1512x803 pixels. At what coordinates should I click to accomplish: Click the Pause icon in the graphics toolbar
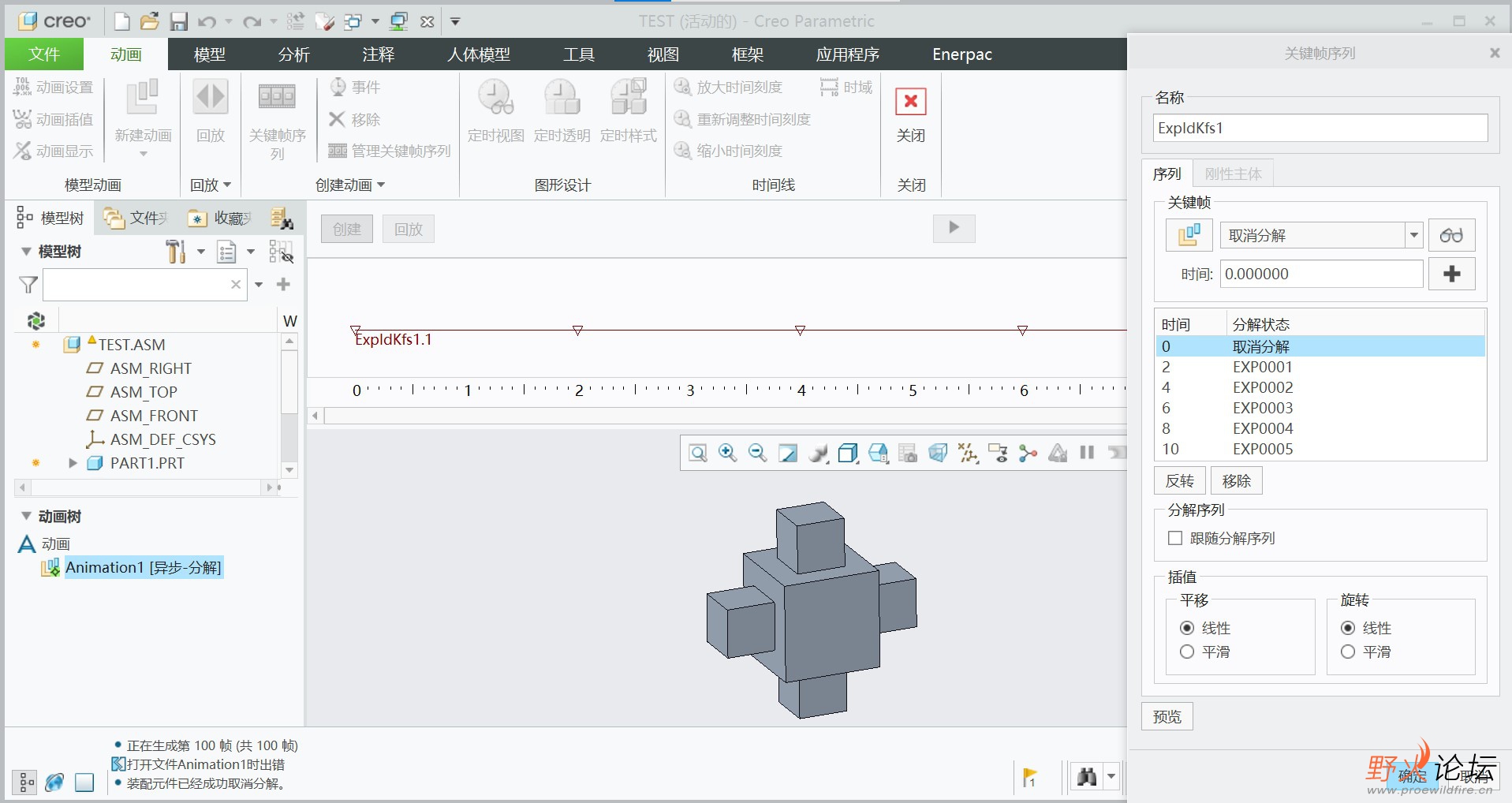[x=1087, y=453]
